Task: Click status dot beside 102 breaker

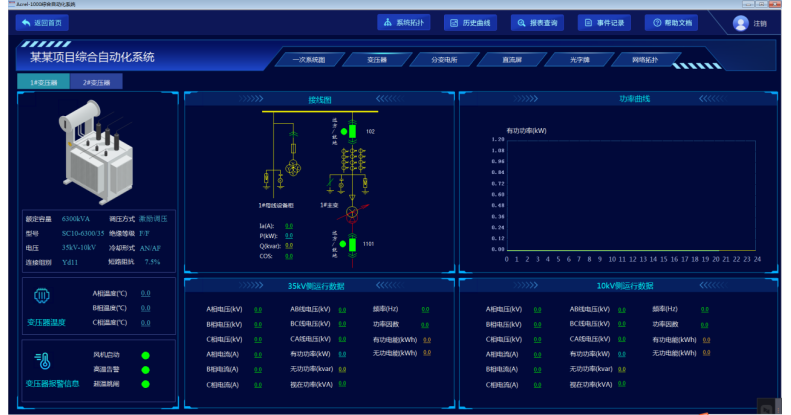Action: 344,132
